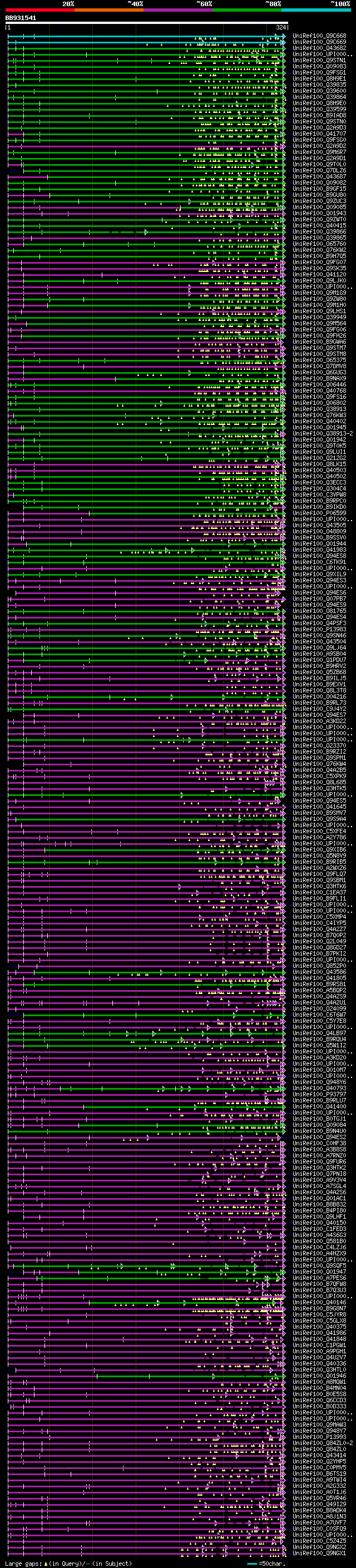Click the UniRef100_Q2L049 entry
Screen dimensions: 356x1568
(319, 941)
